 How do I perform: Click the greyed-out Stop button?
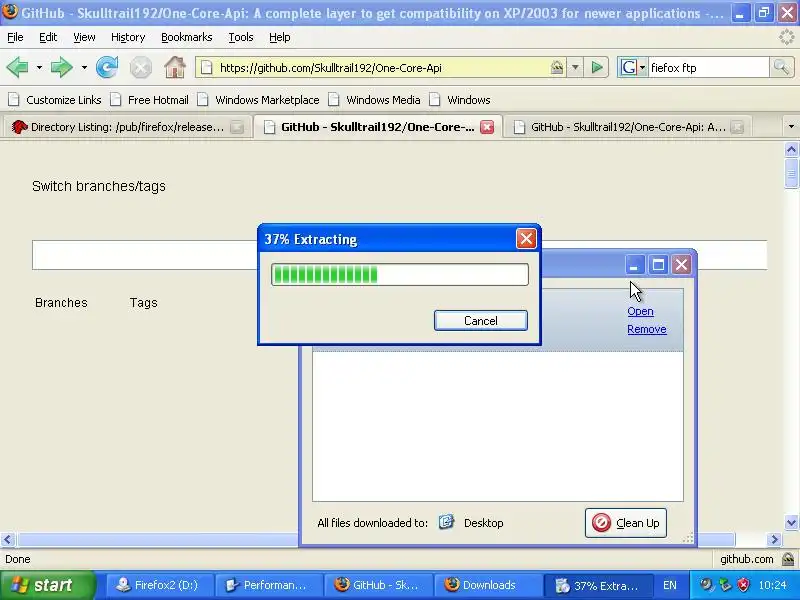[x=140, y=67]
